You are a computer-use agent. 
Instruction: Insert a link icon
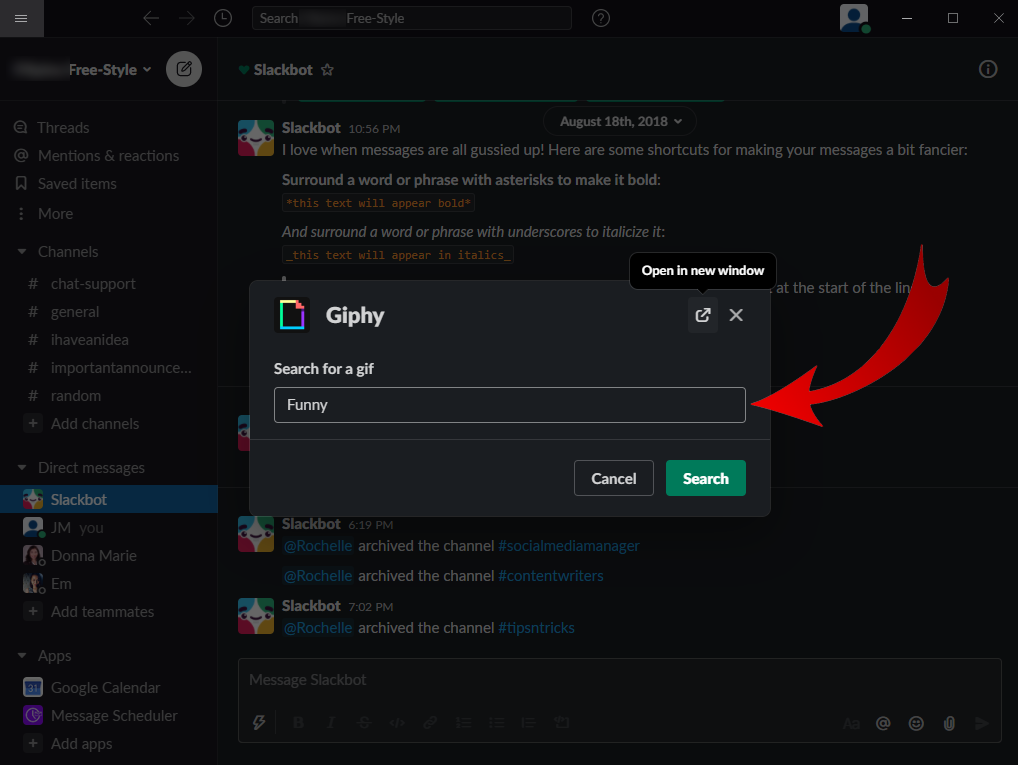pyautogui.click(x=430, y=723)
